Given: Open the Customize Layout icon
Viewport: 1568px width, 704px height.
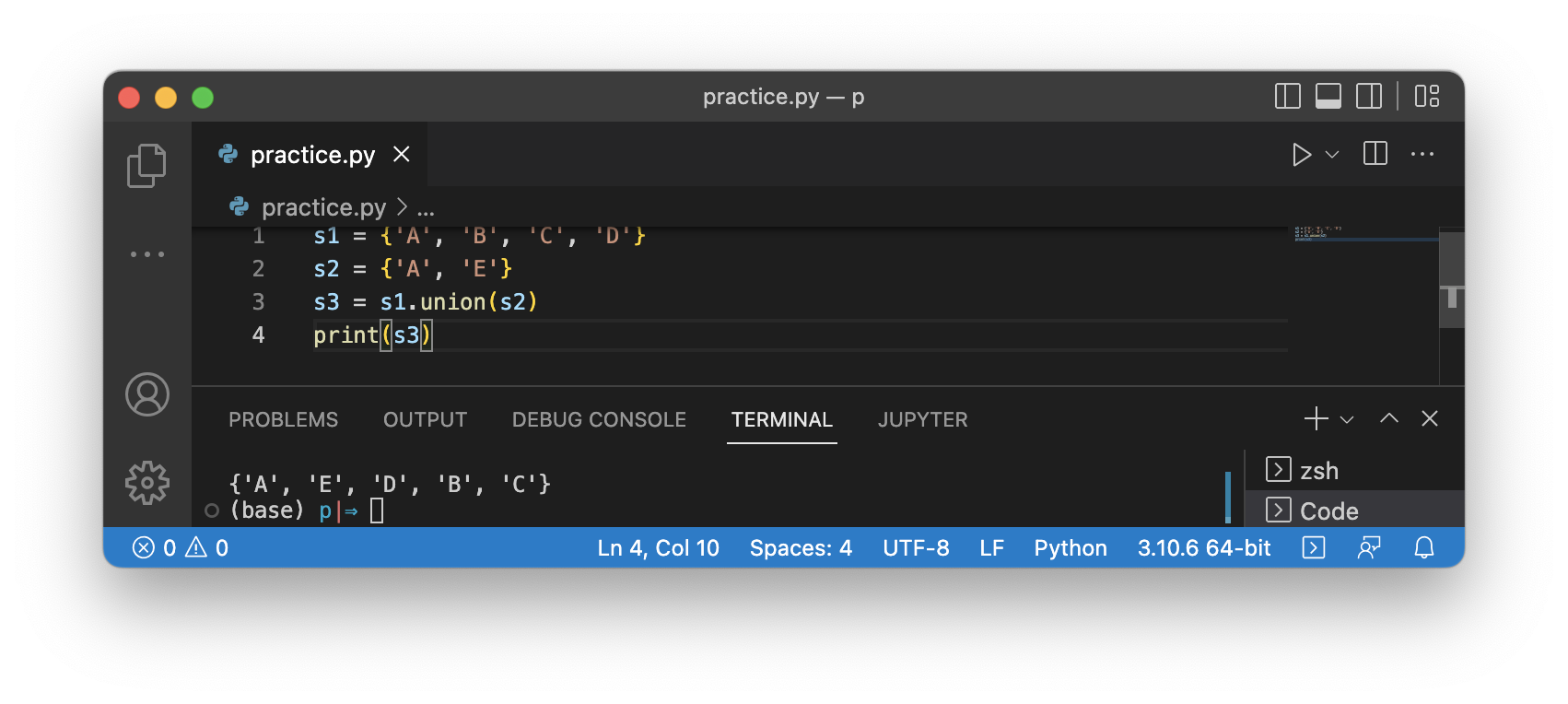Looking at the screenshot, I should tap(1427, 96).
